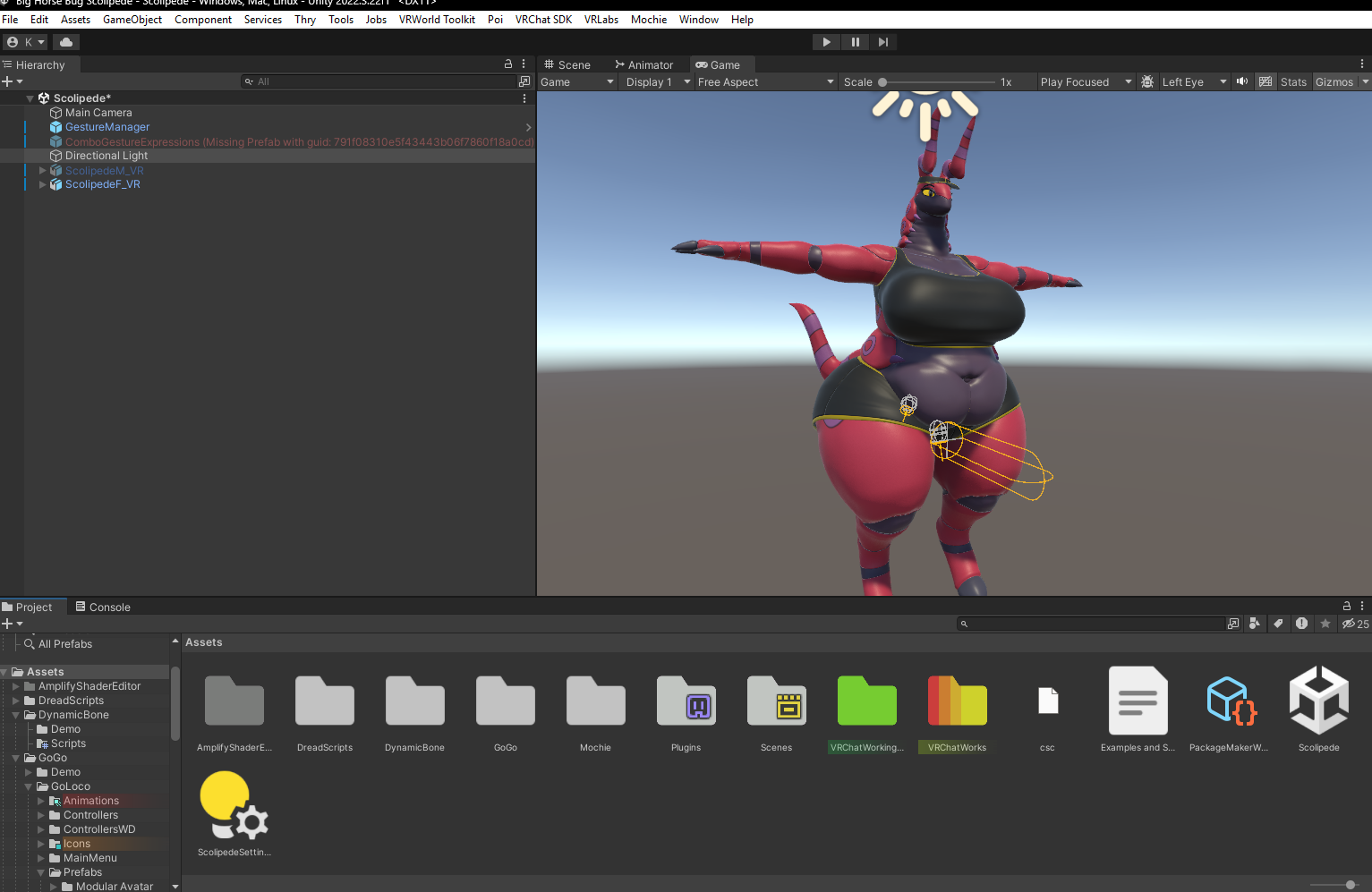Viewport: 1372px width, 892px height.
Task: Open the VRChat SDK menu
Action: 543,20
